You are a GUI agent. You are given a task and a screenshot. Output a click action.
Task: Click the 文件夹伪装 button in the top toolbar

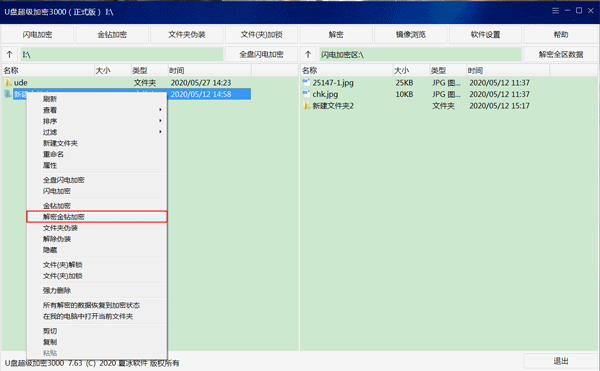pos(187,34)
